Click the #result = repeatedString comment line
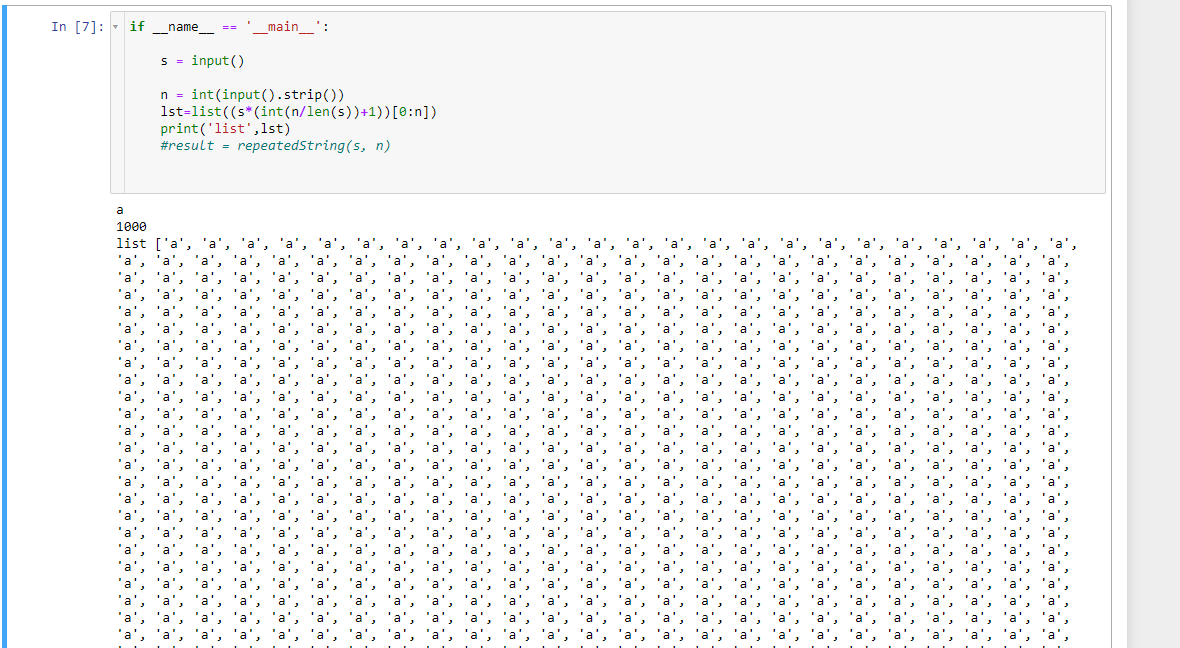 pos(275,146)
